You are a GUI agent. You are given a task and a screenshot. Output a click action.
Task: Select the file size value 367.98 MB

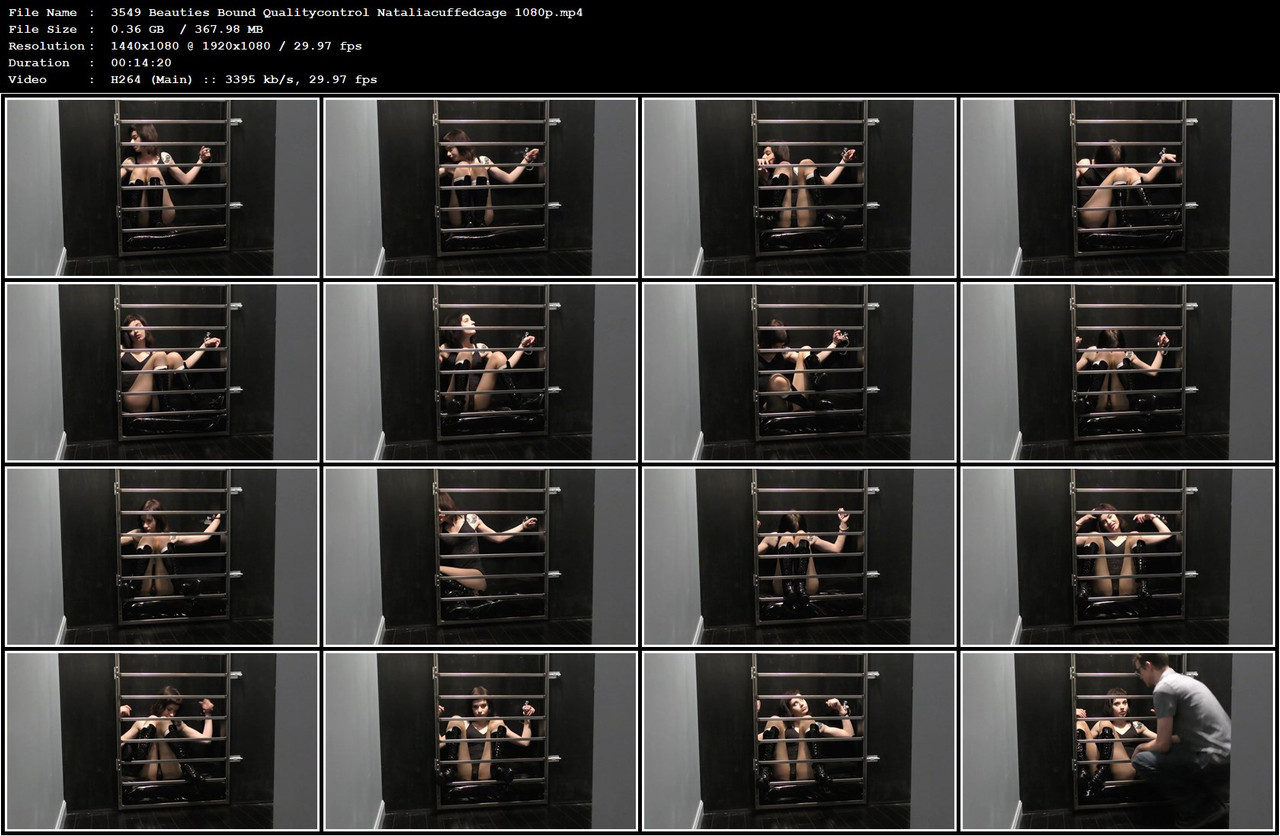[222, 30]
